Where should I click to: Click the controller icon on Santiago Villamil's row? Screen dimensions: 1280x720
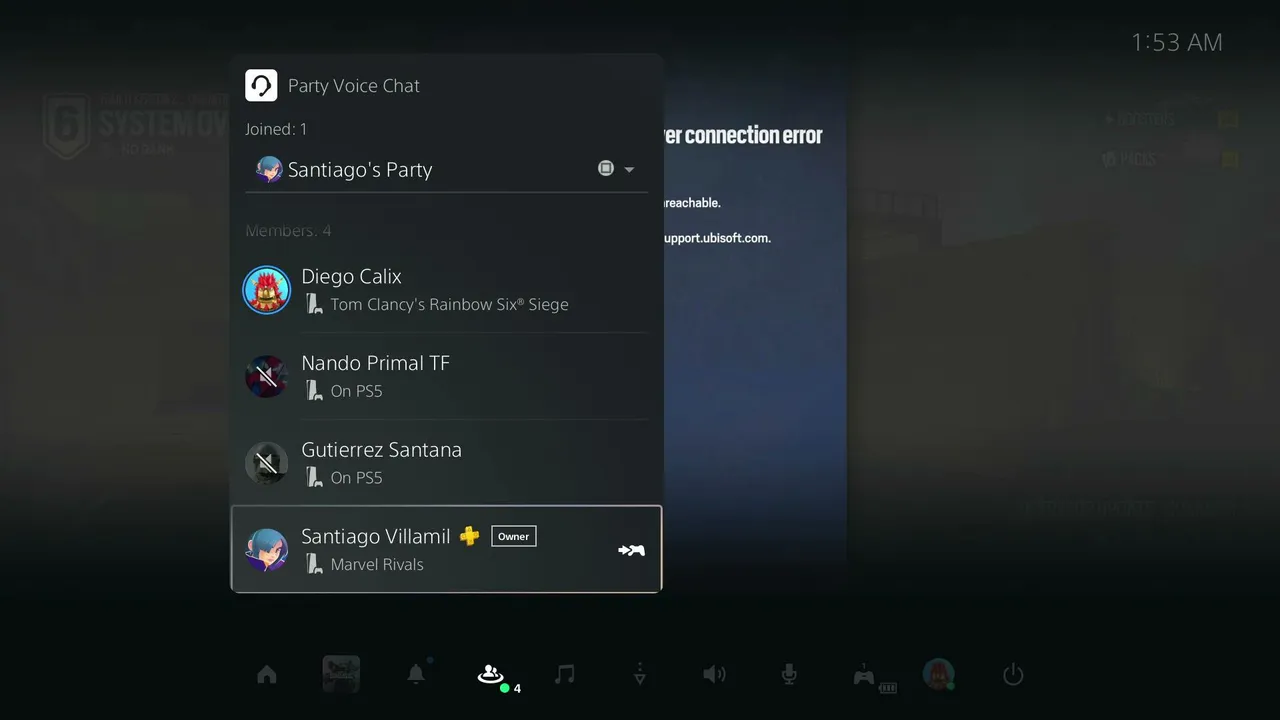[x=631, y=550]
